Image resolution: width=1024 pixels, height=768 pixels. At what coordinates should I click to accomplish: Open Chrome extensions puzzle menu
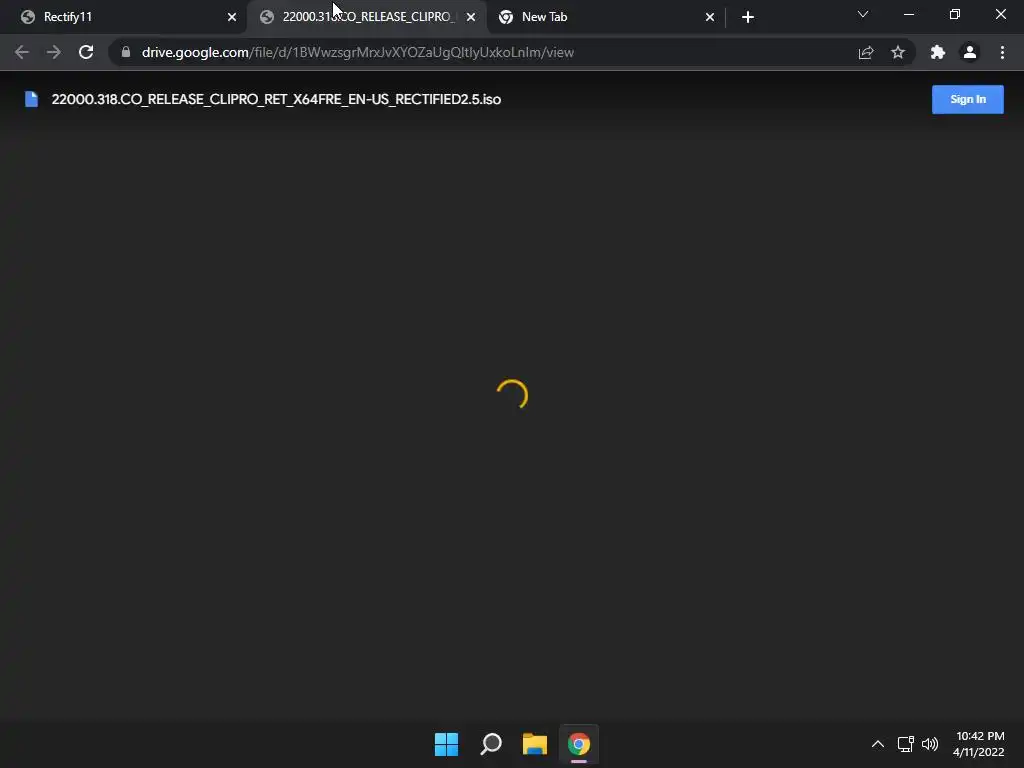[938, 52]
